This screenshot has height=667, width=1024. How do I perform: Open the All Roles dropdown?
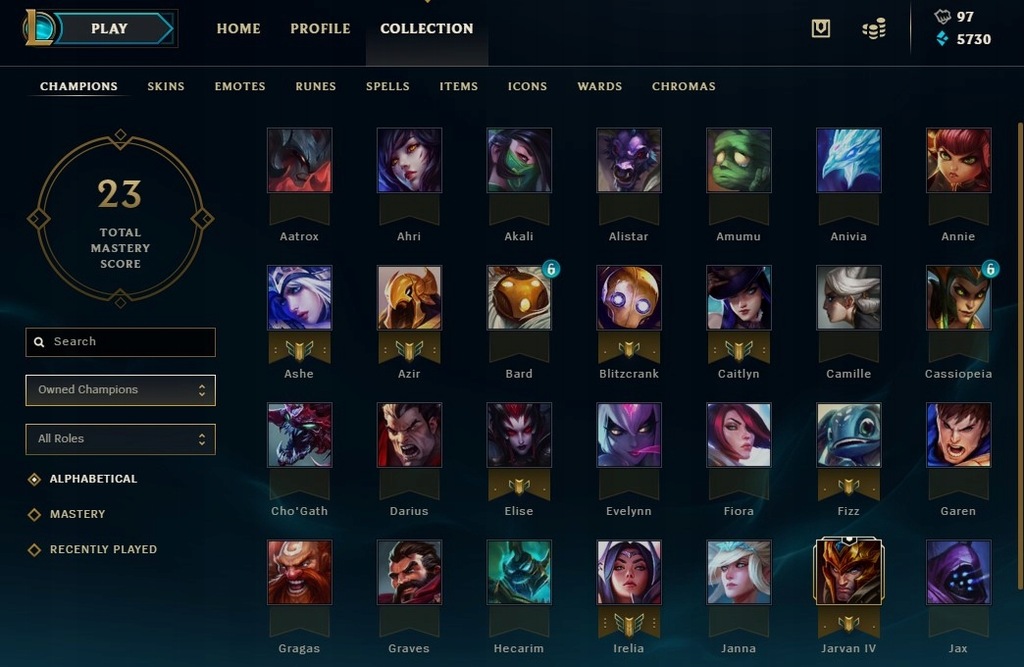120,439
